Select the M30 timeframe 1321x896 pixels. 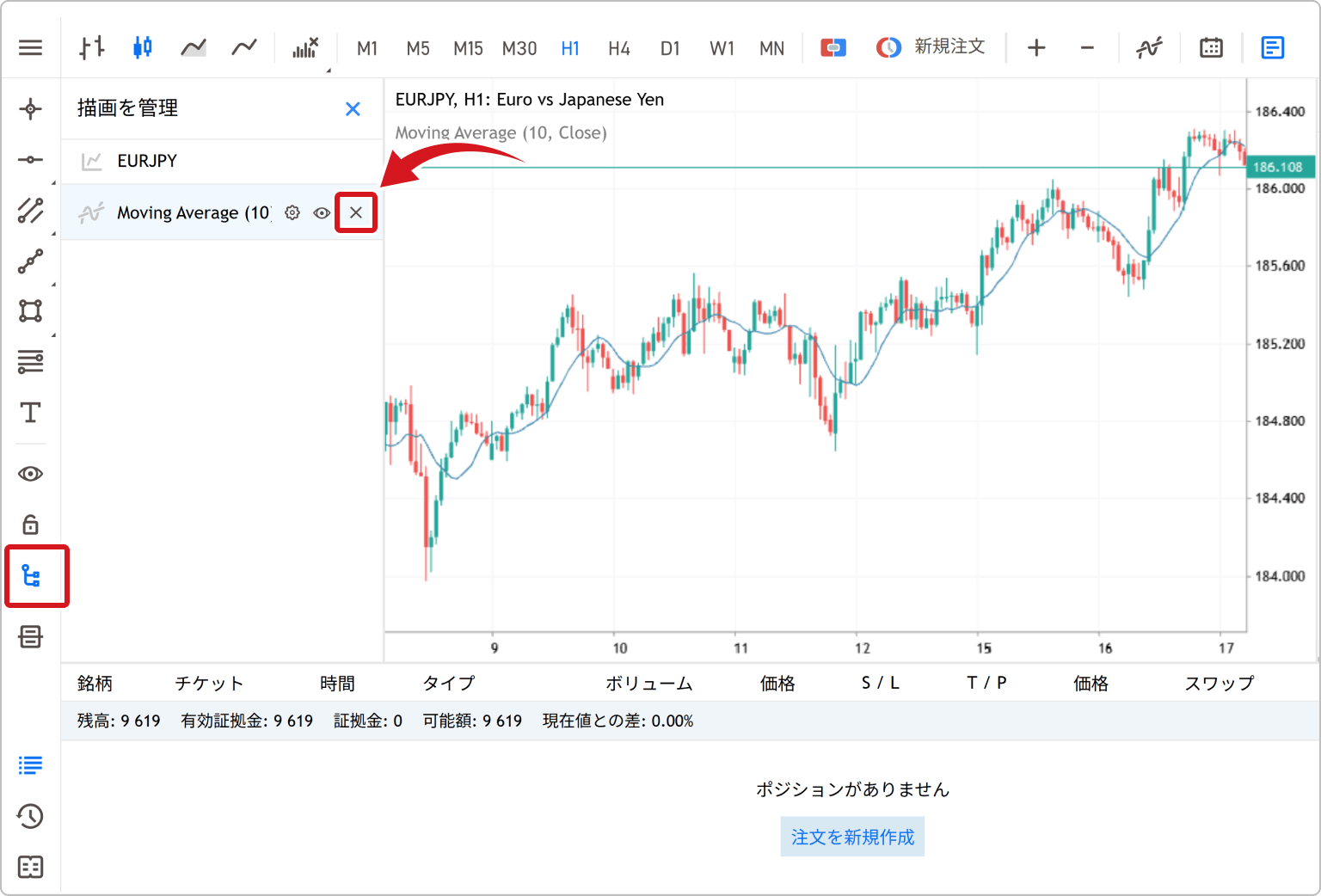tap(519, 48)
